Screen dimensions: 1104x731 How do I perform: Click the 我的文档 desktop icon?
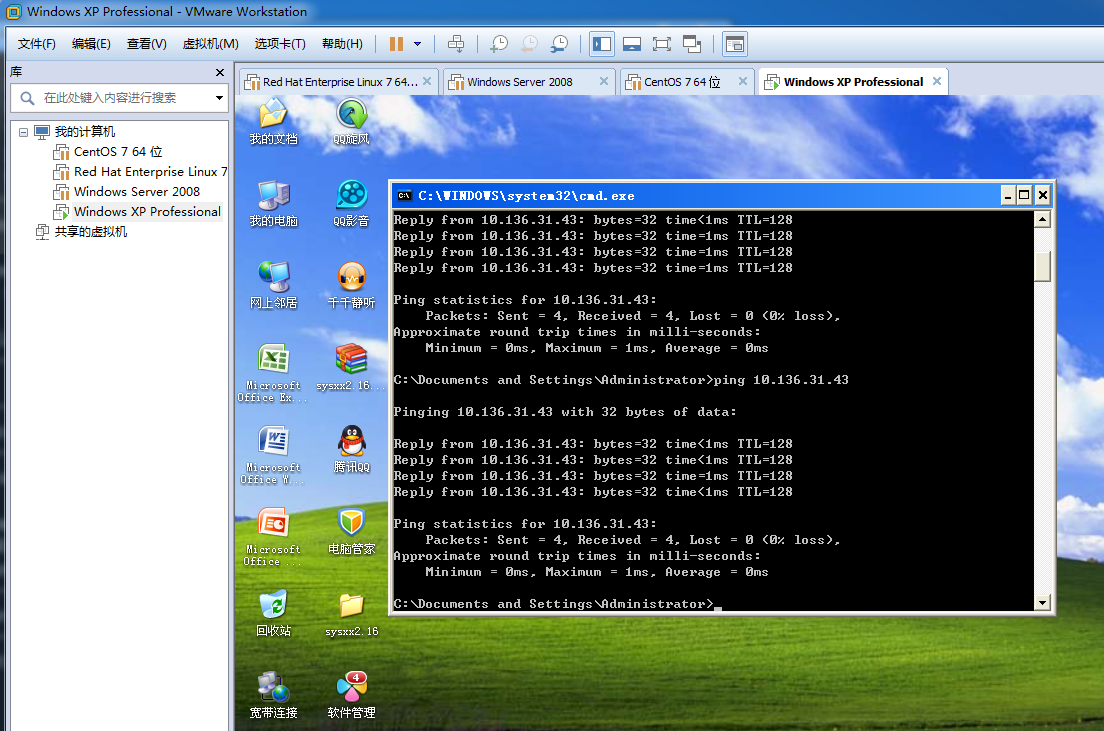[x=273, y=121]
